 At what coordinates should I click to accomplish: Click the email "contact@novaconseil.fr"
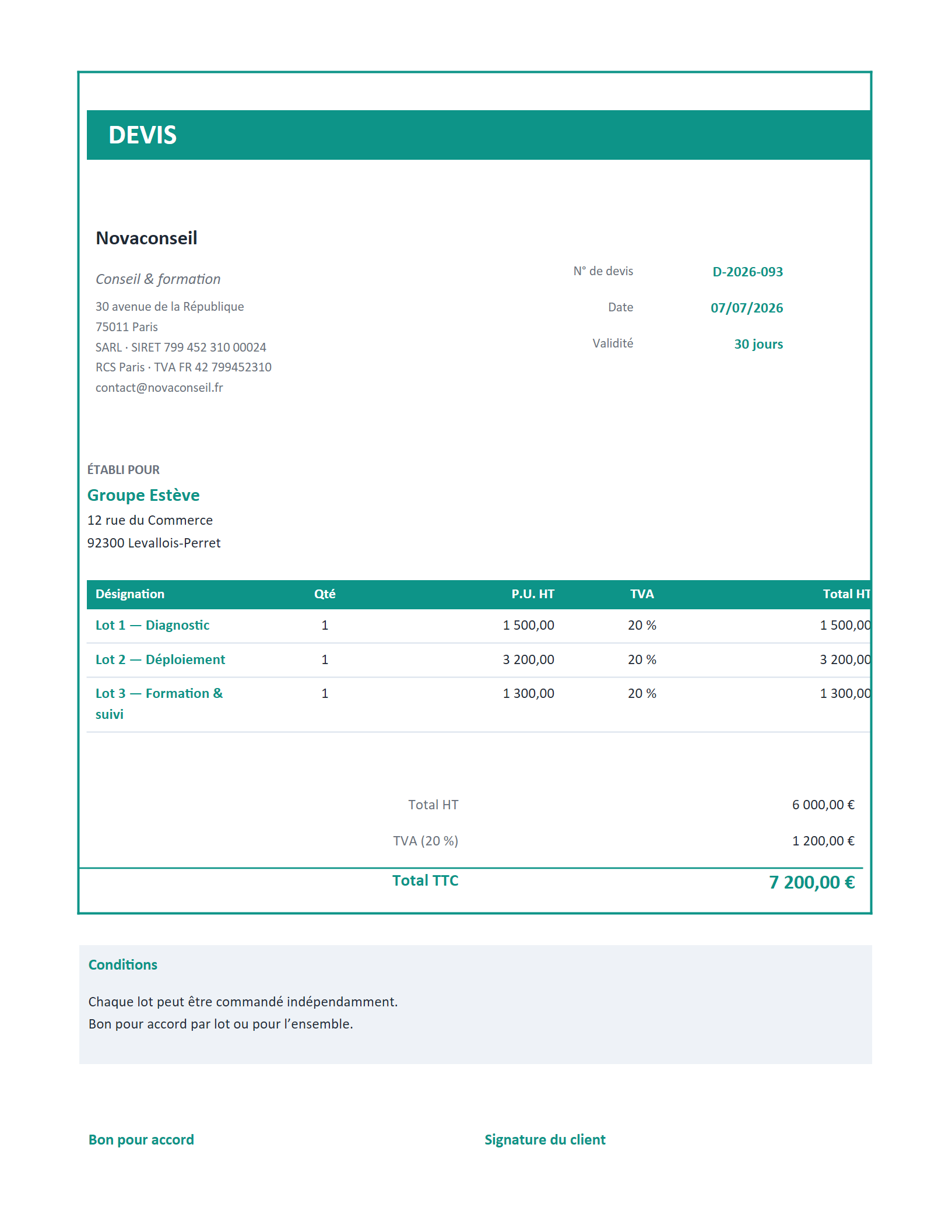click(x=159, y=388)
